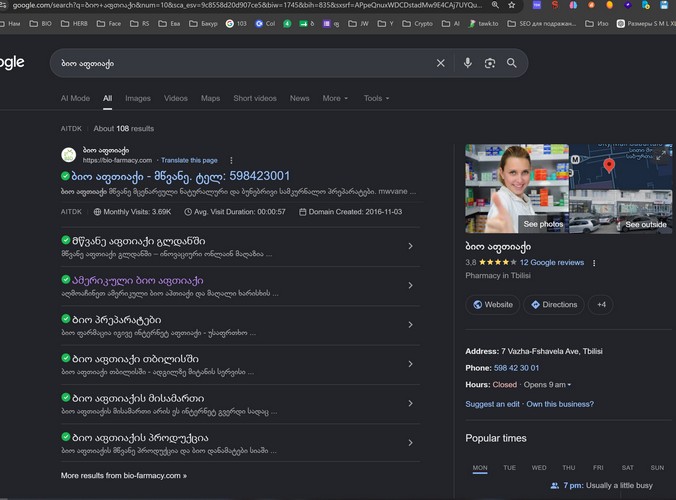The image size is (676, 500).
Task: Click the Directions button
Action: 554,305
